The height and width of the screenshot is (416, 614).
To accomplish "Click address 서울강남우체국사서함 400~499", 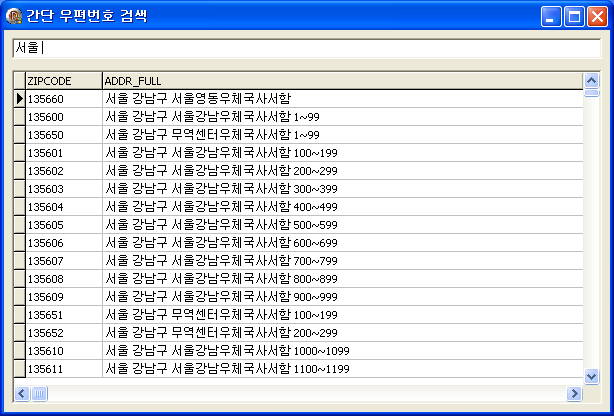I will (343, 207).
